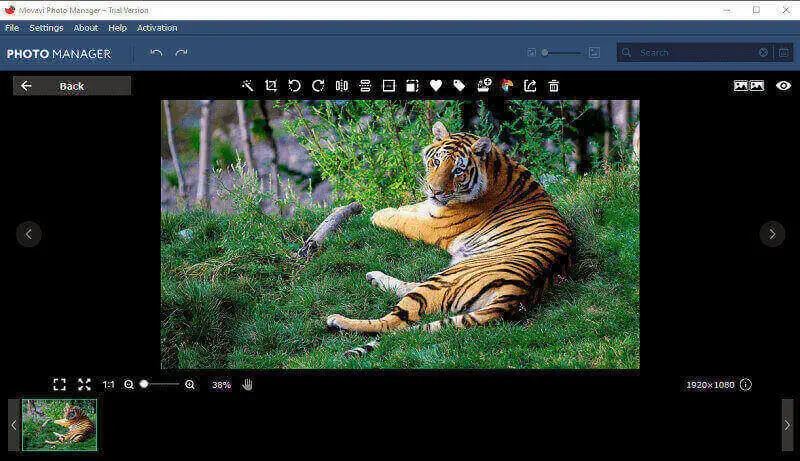The width and height of the screenshot is (800, 461).
Task: Open the Activation menu
Action: point(157,28)
